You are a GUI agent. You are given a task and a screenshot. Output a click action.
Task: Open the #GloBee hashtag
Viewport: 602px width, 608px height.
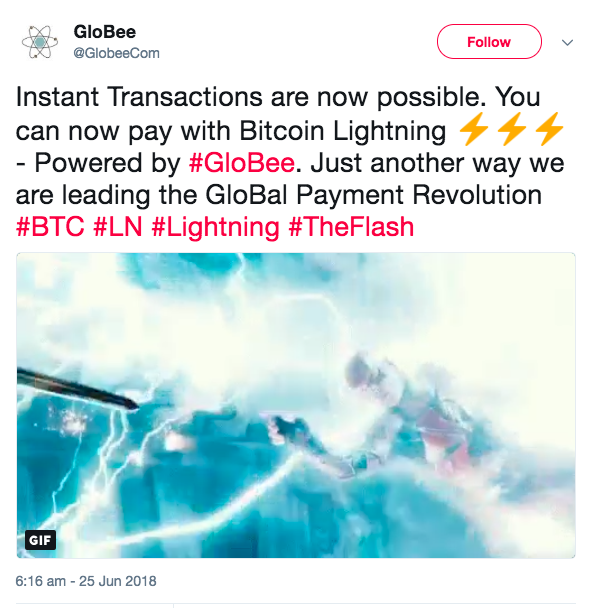point(242,162)
